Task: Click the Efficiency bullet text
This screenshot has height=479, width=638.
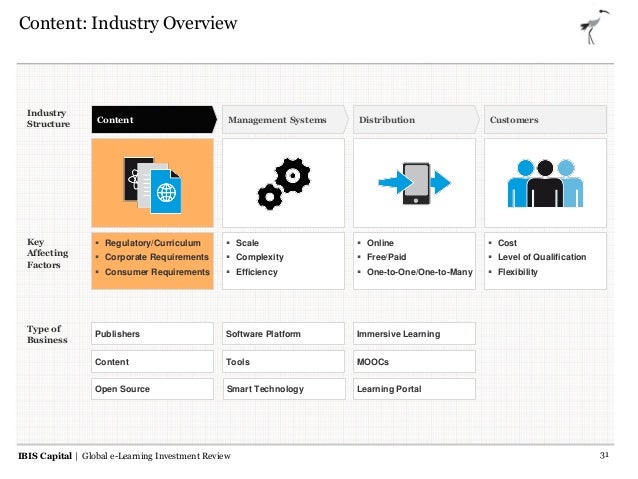Action: [x=257, y=272]
